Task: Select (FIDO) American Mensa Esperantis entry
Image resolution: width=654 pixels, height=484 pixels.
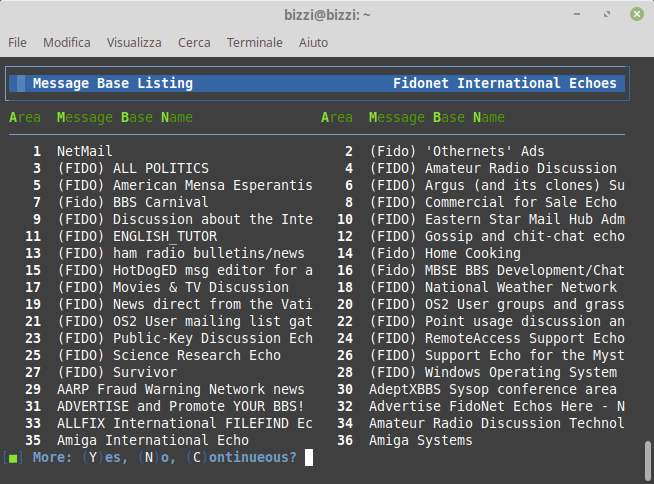Action: (x=185, y=185)
